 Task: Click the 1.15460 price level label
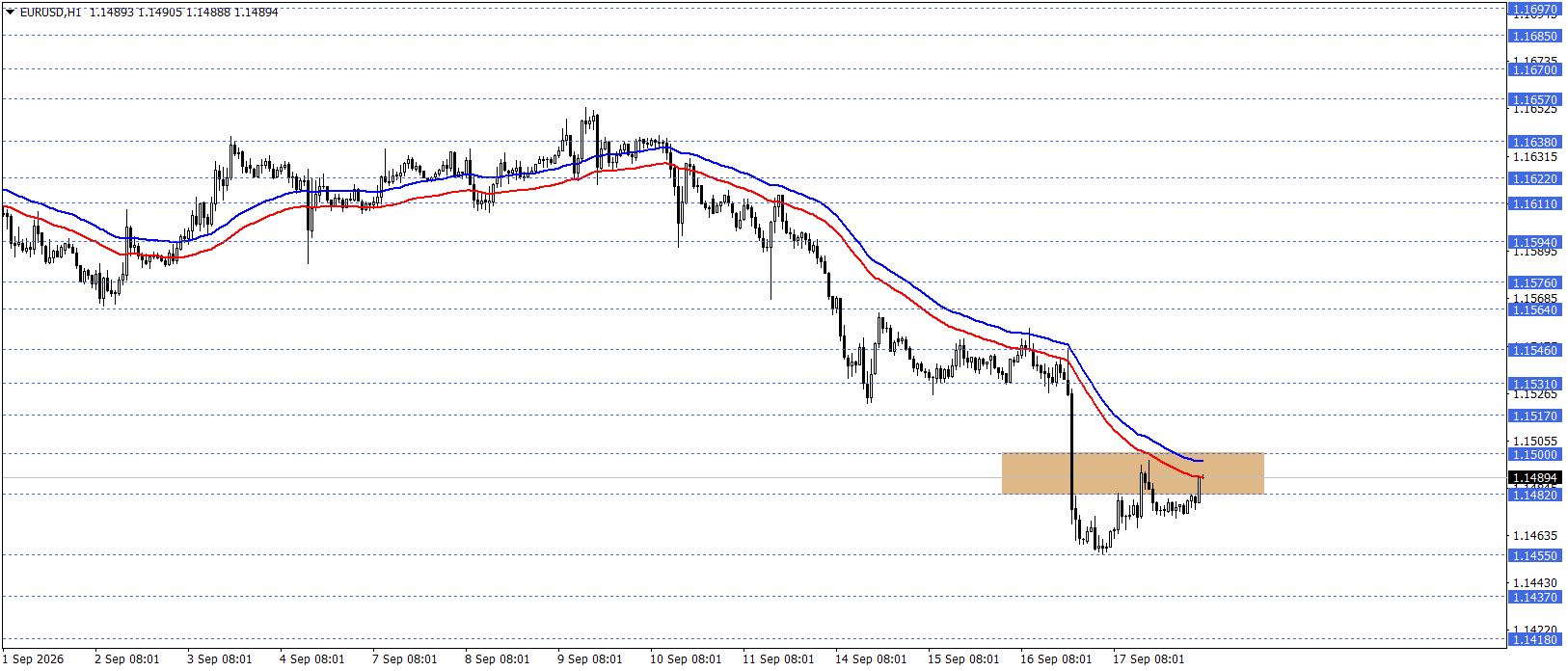point(1533,350)
